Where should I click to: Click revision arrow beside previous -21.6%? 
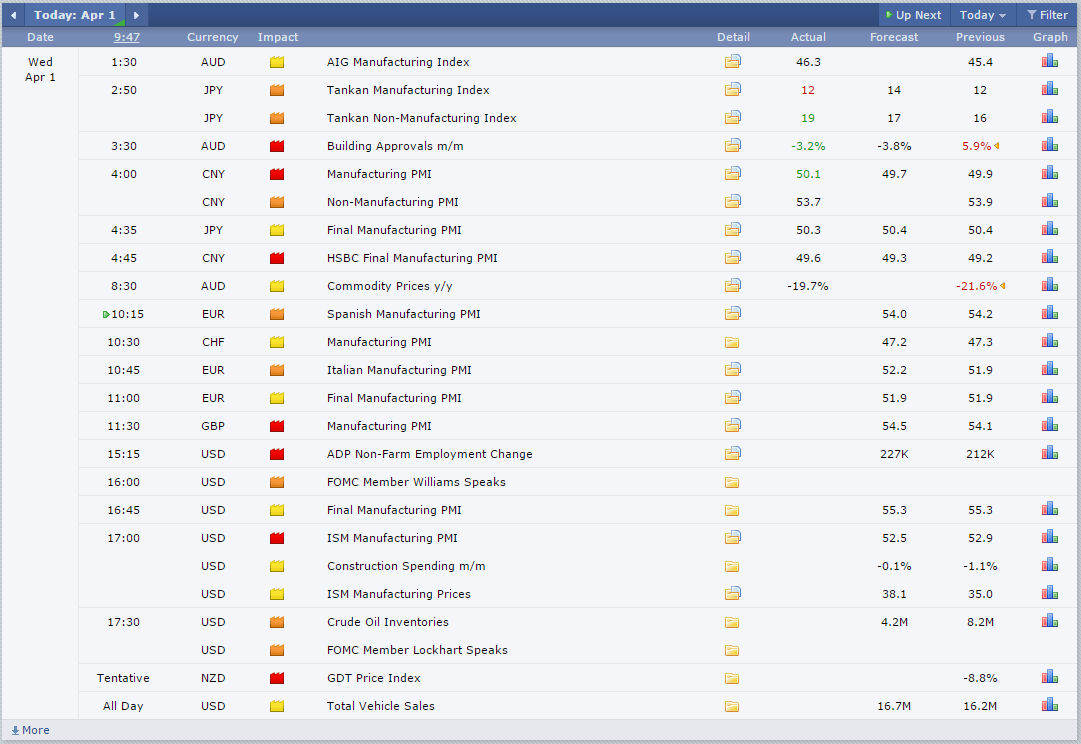(1002, 285)
